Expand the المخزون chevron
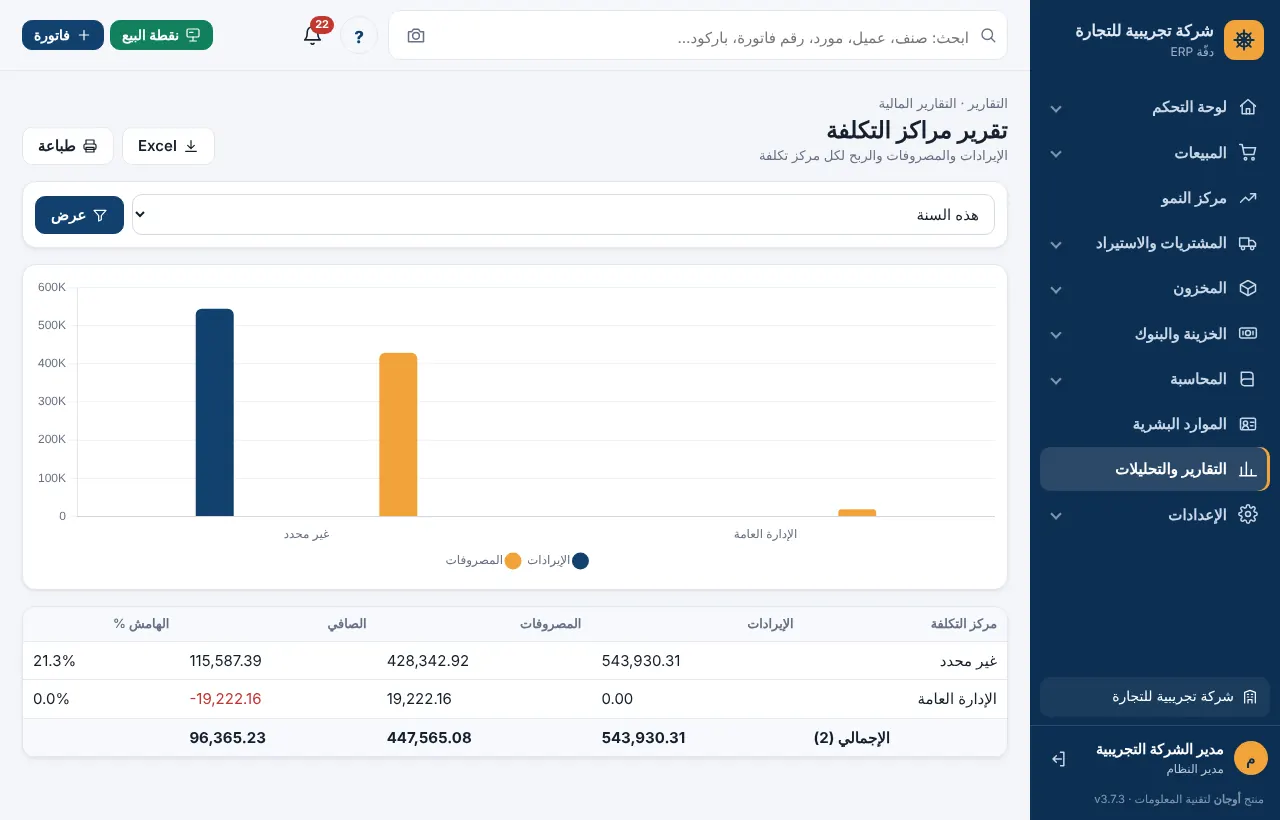Image resolution: width=1280 pixels, height=820 pixels. pyautogui.click(x=1056, y=289)
